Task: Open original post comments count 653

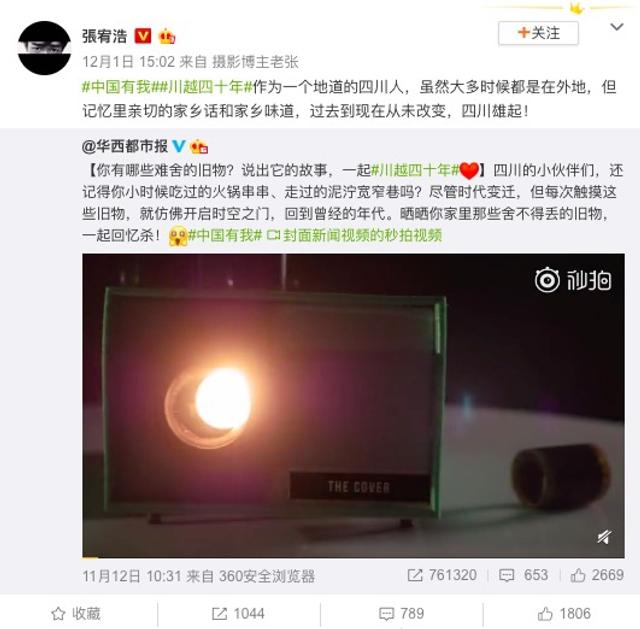Action: pyautogui.click(x=523, y=575)
